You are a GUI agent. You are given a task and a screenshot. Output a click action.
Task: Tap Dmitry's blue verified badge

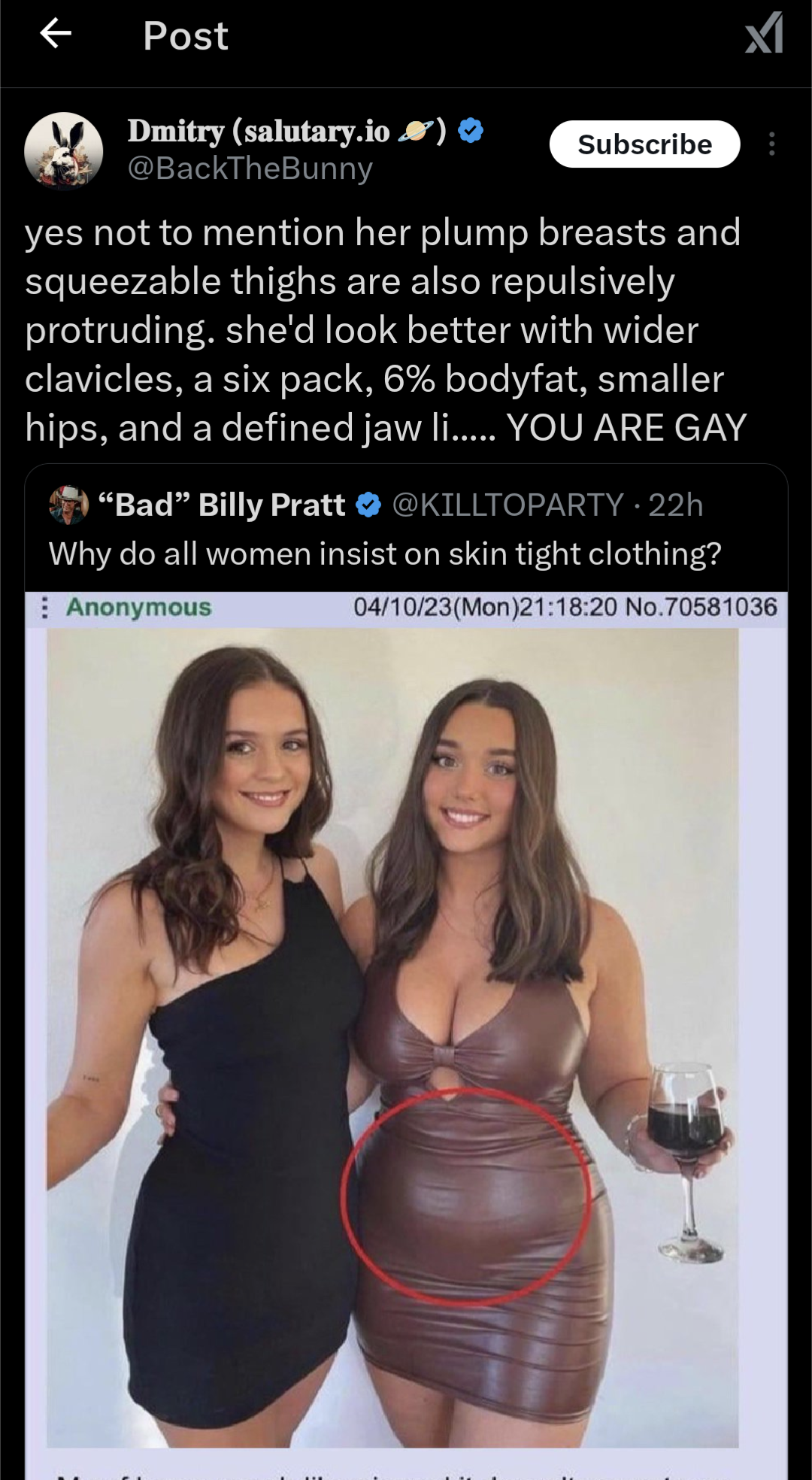[x=471, y=130]
